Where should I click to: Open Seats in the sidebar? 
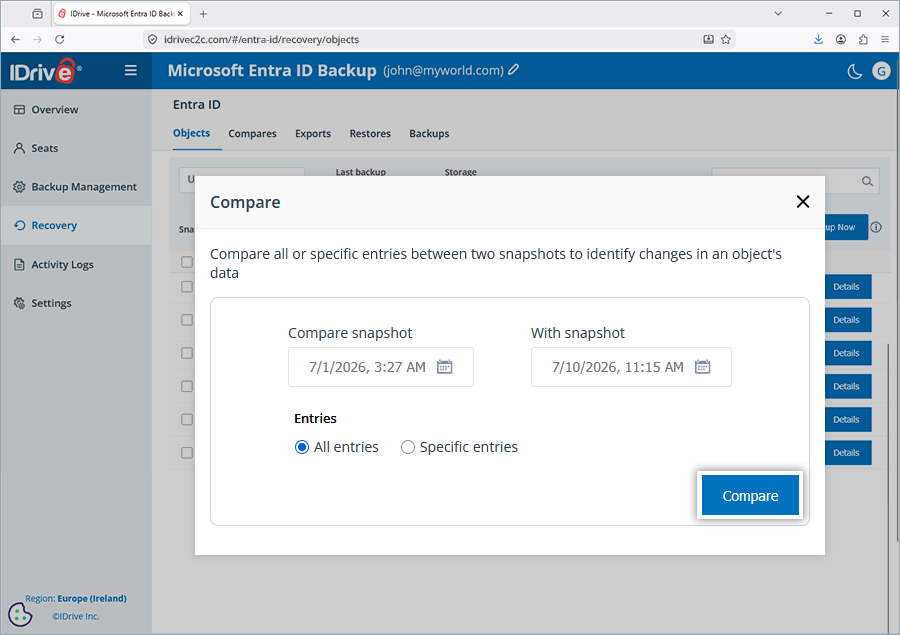(76, 148)
